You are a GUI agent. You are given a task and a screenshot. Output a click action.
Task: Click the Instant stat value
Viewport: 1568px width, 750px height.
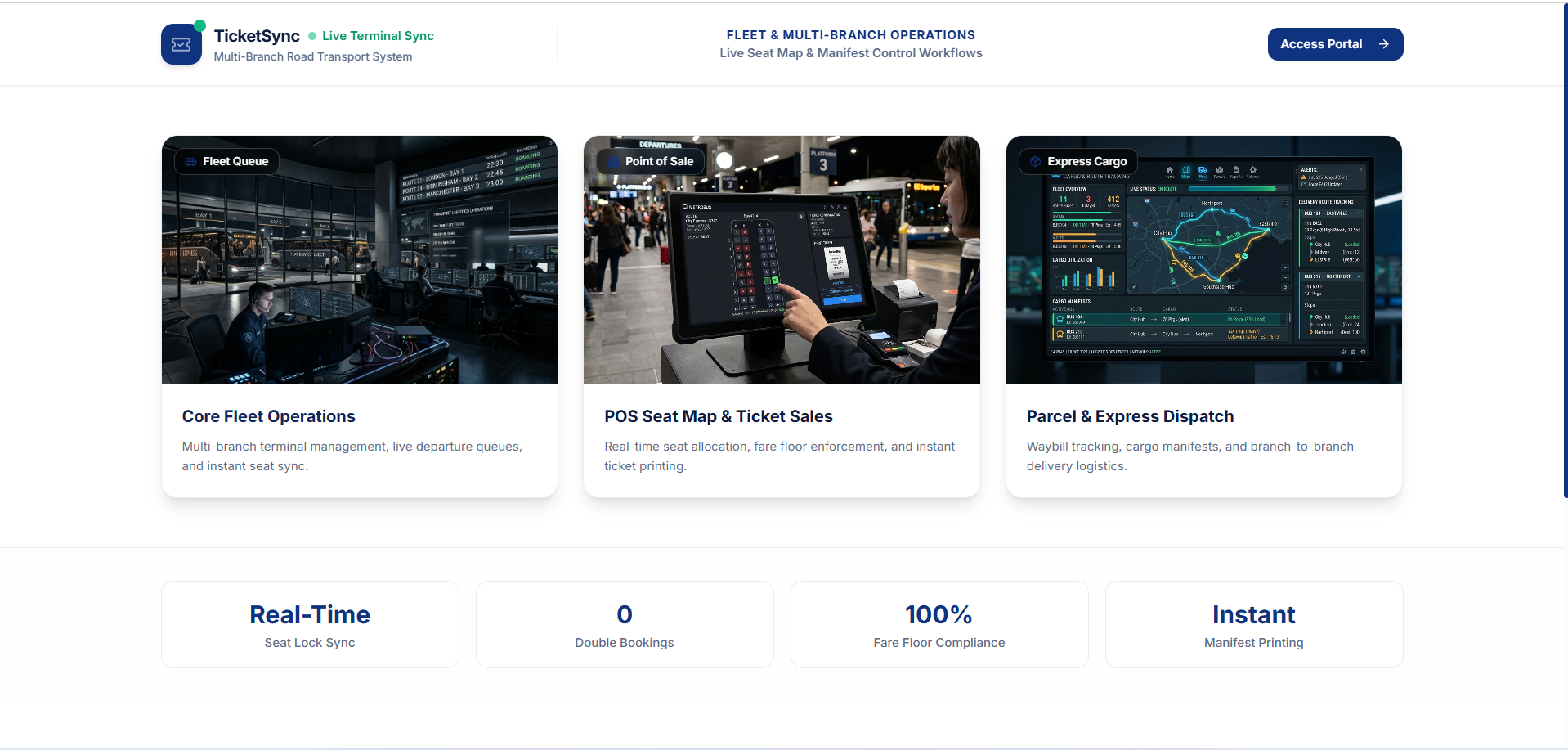coord(1253,614)
